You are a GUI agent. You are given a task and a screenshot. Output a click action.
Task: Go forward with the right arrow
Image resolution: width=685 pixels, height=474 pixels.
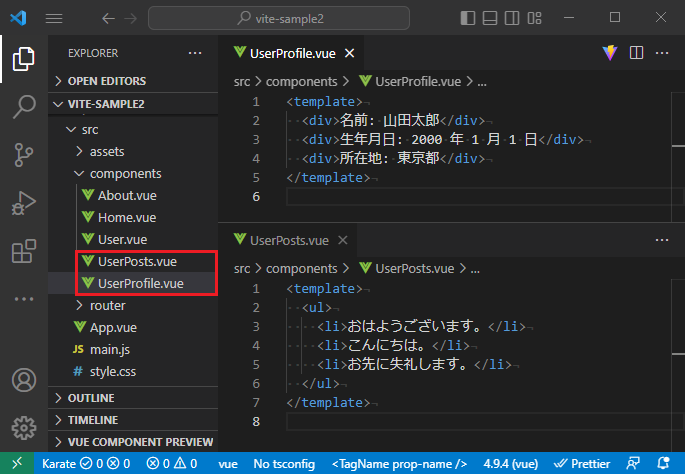pyautogui.click(x=130, y=18)
